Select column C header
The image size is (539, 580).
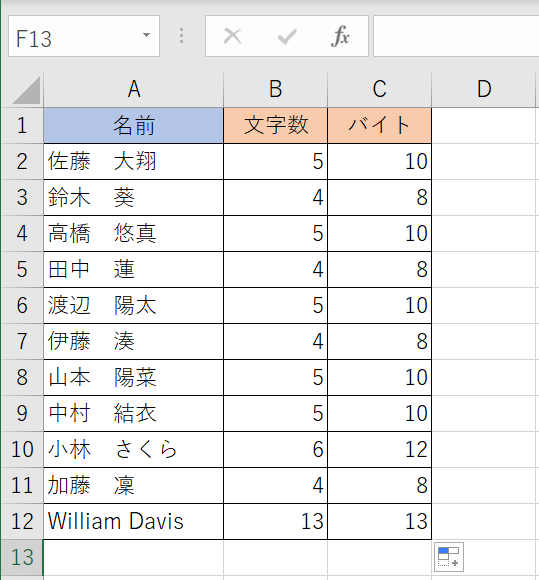pyautogui.click(x=380, y=90)
